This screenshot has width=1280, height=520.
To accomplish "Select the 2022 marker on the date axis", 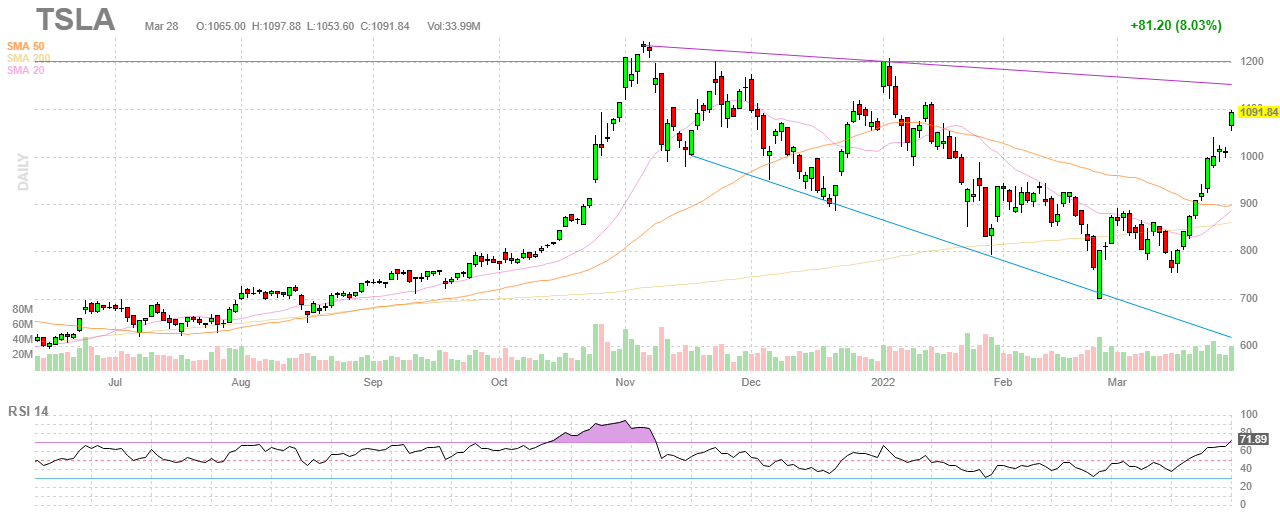I will click(x=882, y=382).
